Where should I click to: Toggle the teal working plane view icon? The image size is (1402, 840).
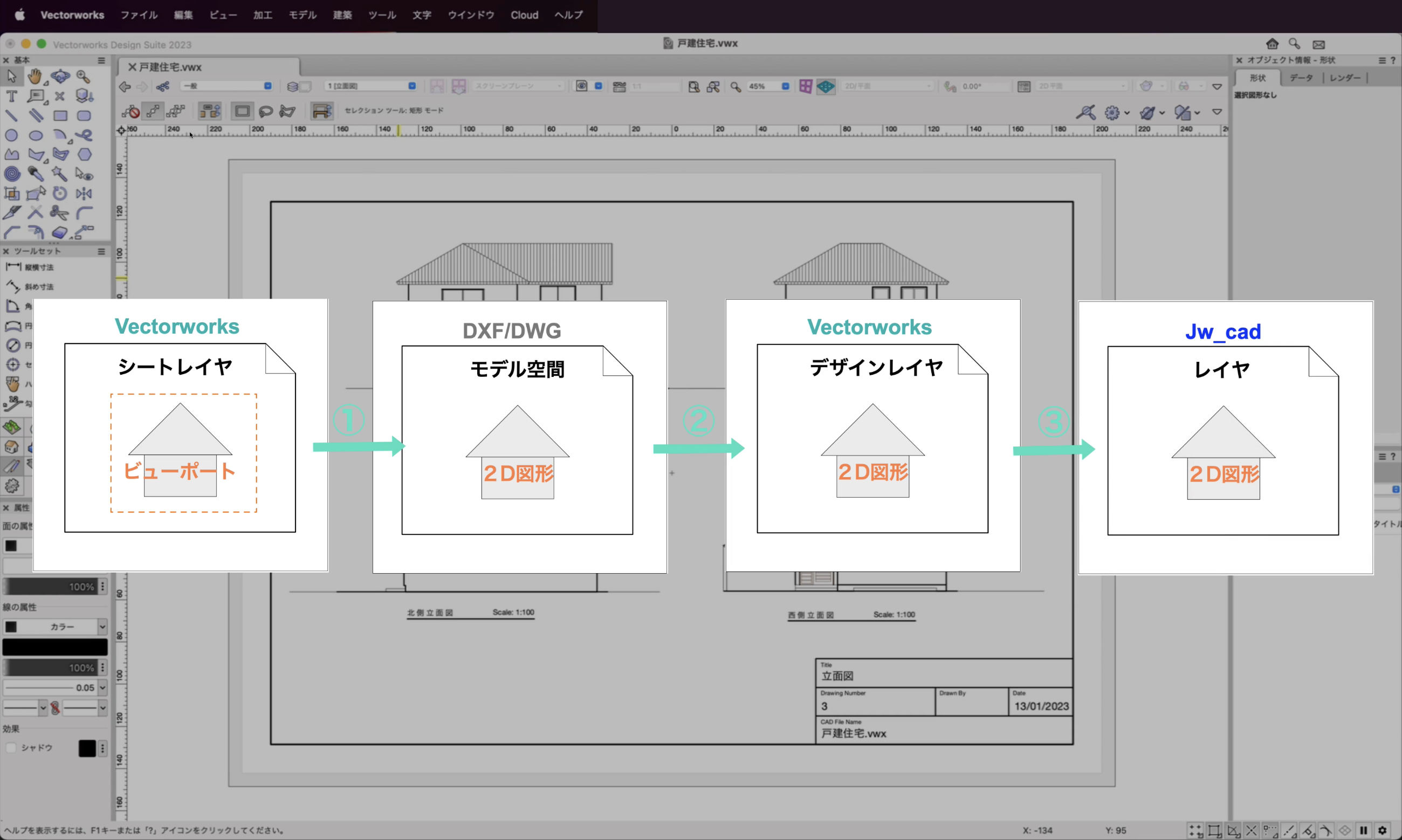pos(826,87)
